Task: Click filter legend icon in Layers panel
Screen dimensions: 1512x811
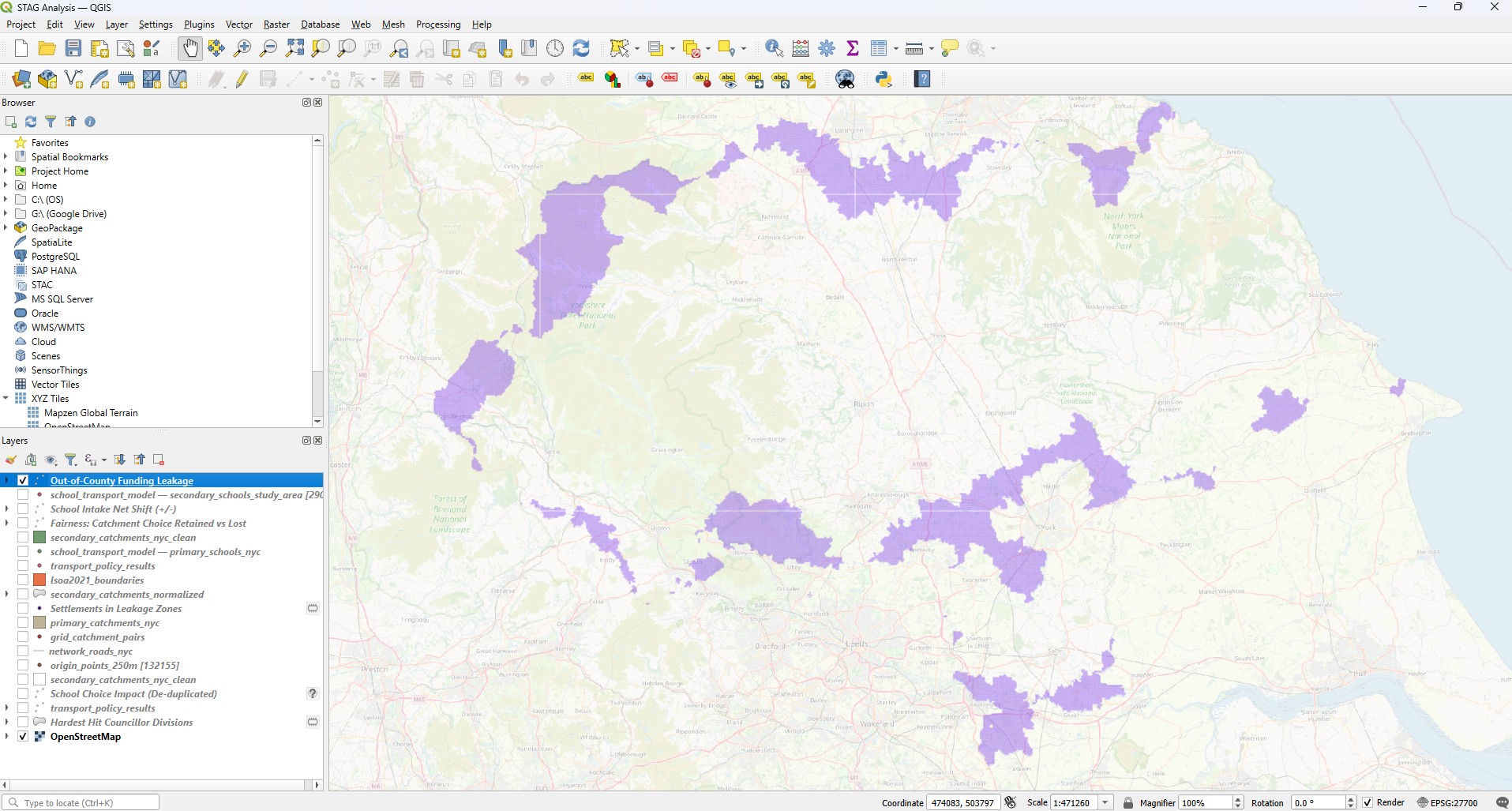Action: [70, 460]
